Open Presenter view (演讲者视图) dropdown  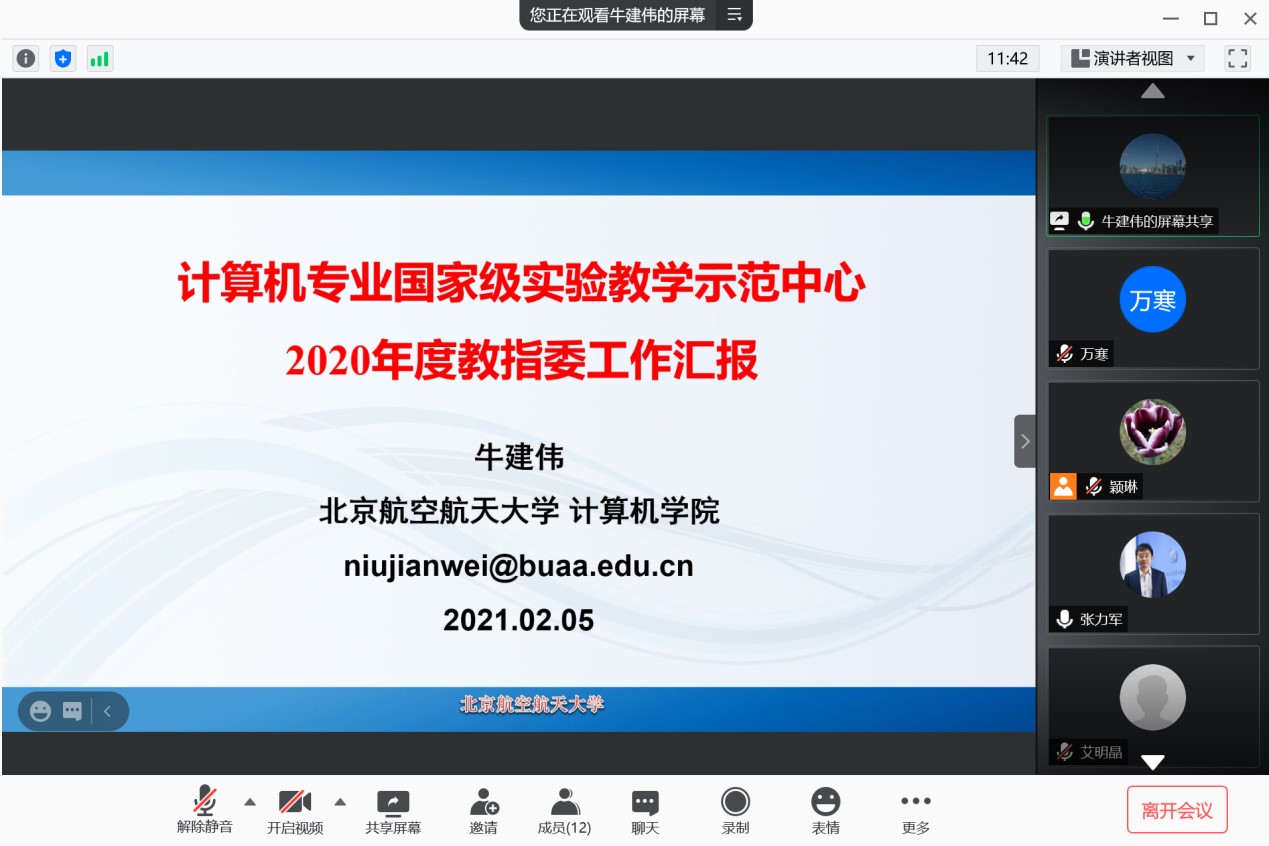[1133, 59]
